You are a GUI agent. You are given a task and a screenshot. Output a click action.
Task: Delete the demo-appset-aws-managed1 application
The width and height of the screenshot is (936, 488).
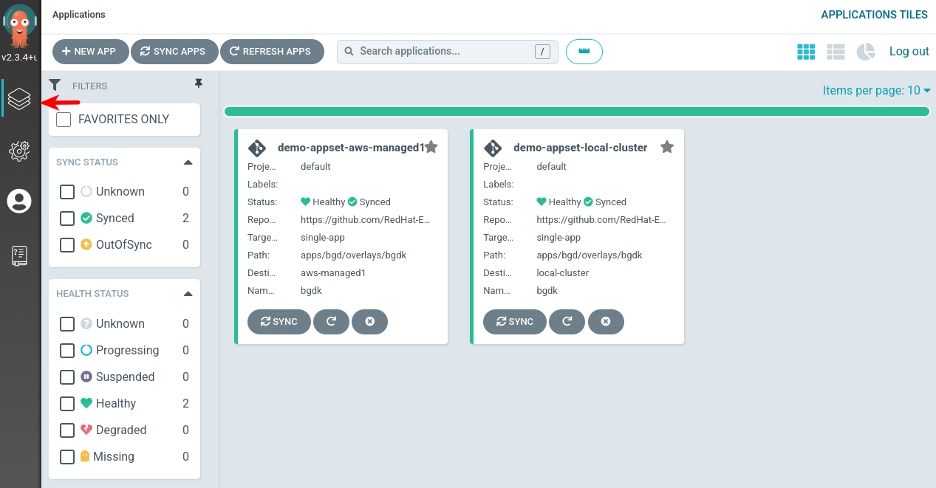pos(370,322)
